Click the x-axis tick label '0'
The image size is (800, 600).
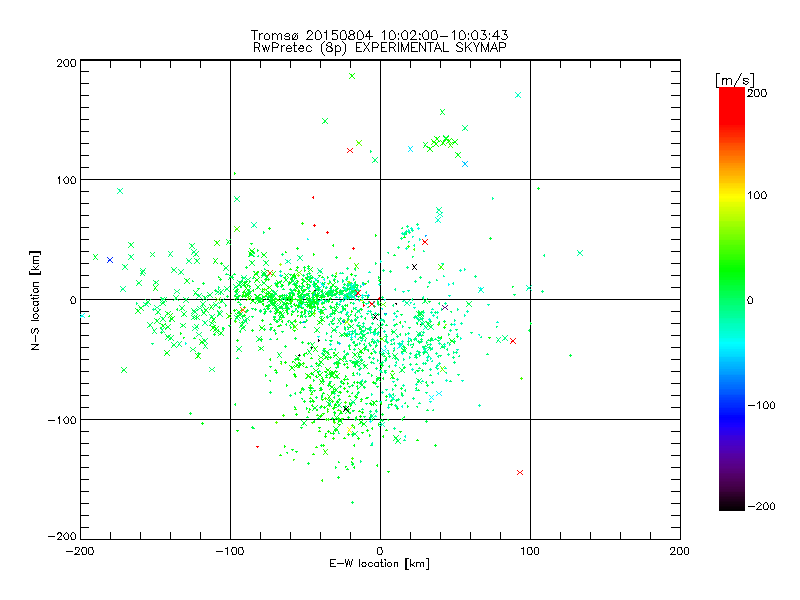(x=380, y=551)
